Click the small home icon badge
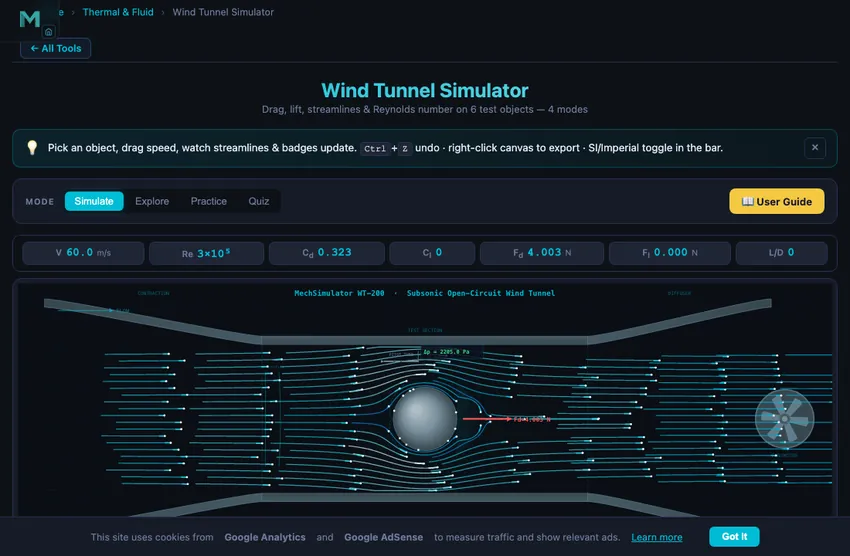850x556 pixels. coord(48,32)
